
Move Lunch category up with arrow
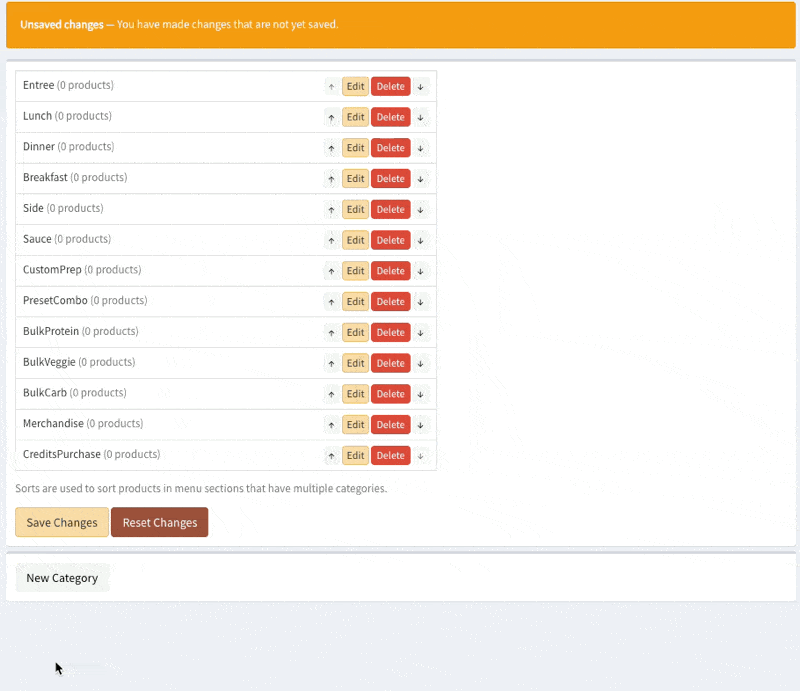point(332,118)
